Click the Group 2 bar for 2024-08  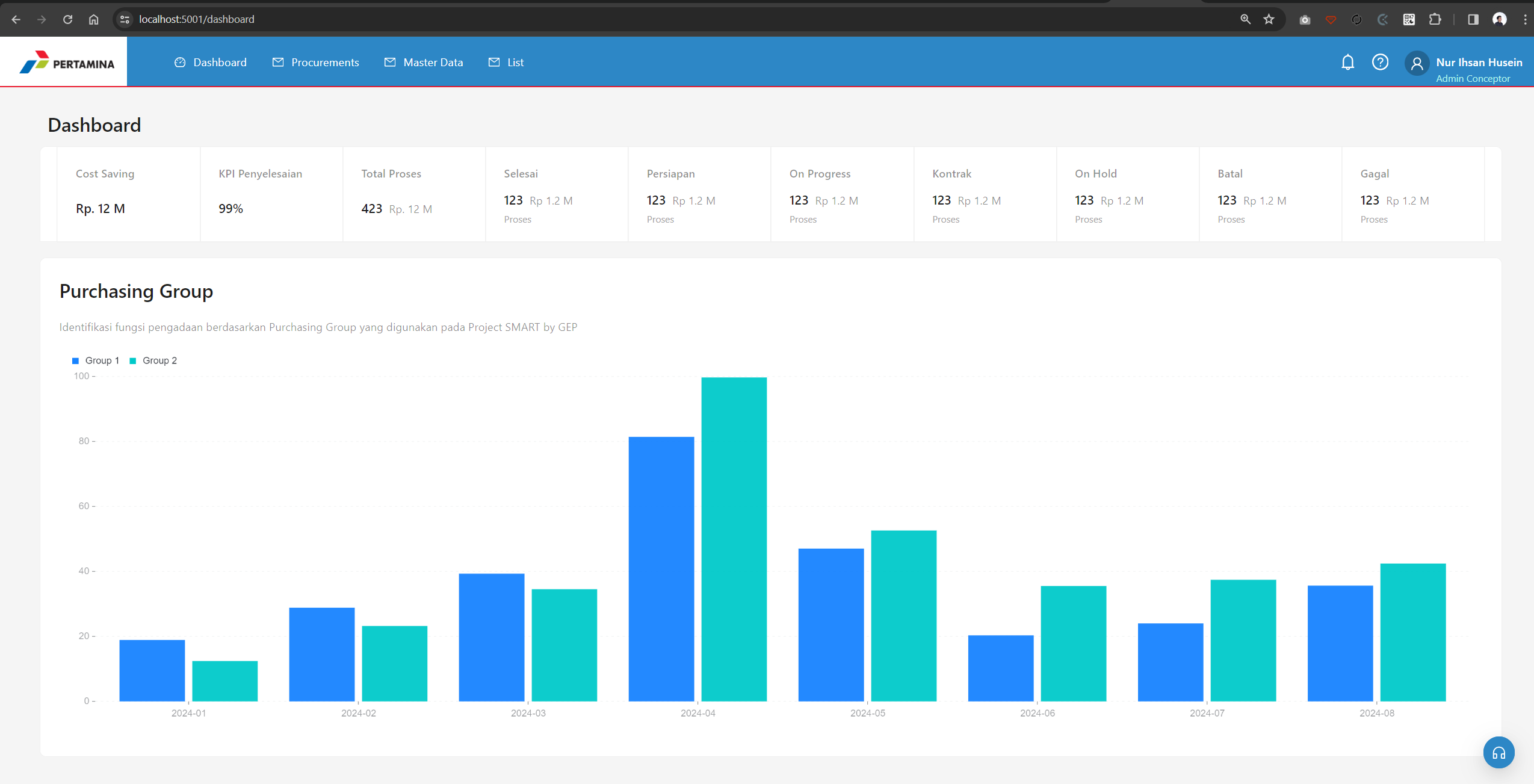pyautogui.click(x=1412, y=632)
